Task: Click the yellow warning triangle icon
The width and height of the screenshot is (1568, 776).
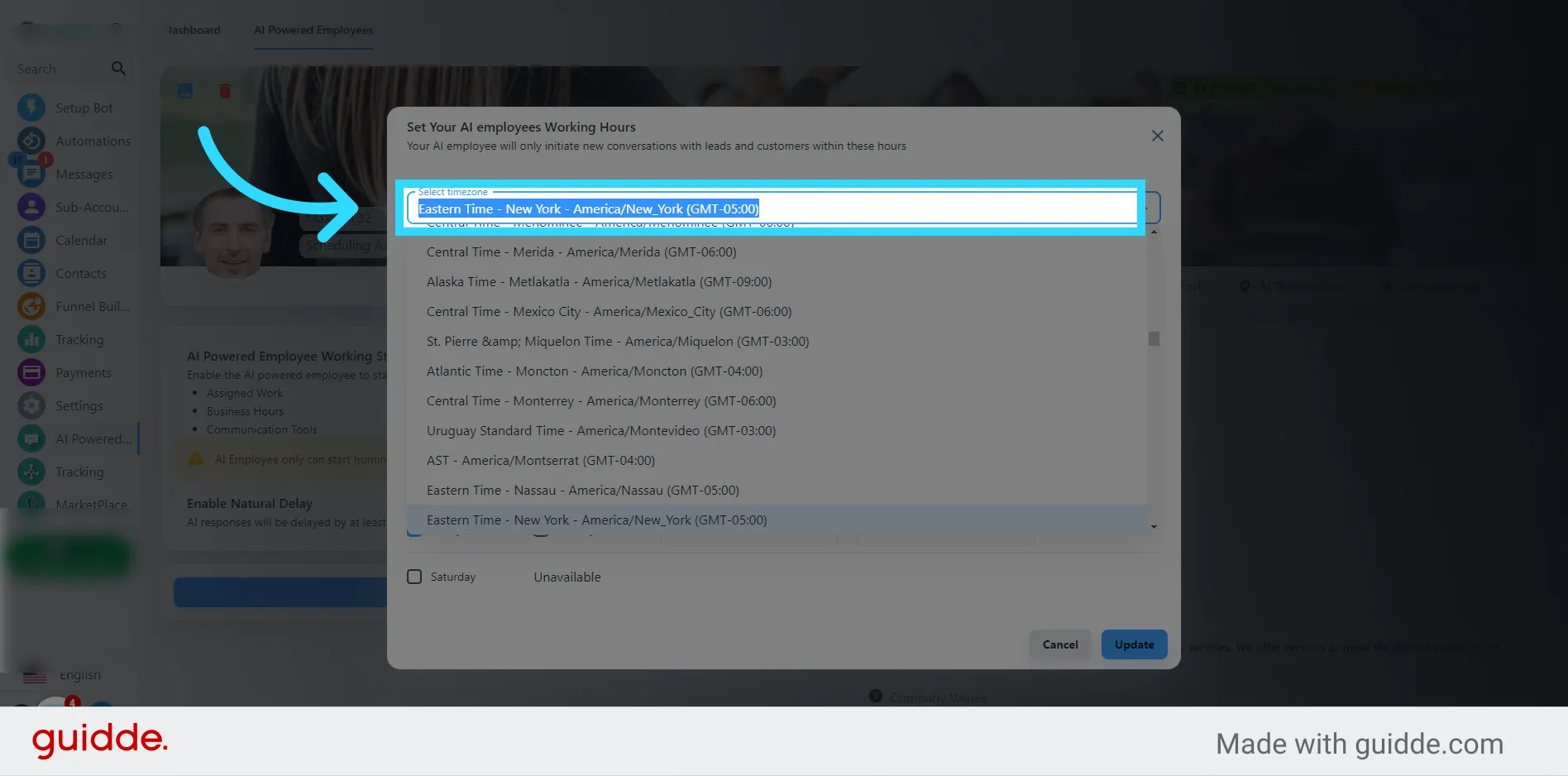Action: coord(196,458)
